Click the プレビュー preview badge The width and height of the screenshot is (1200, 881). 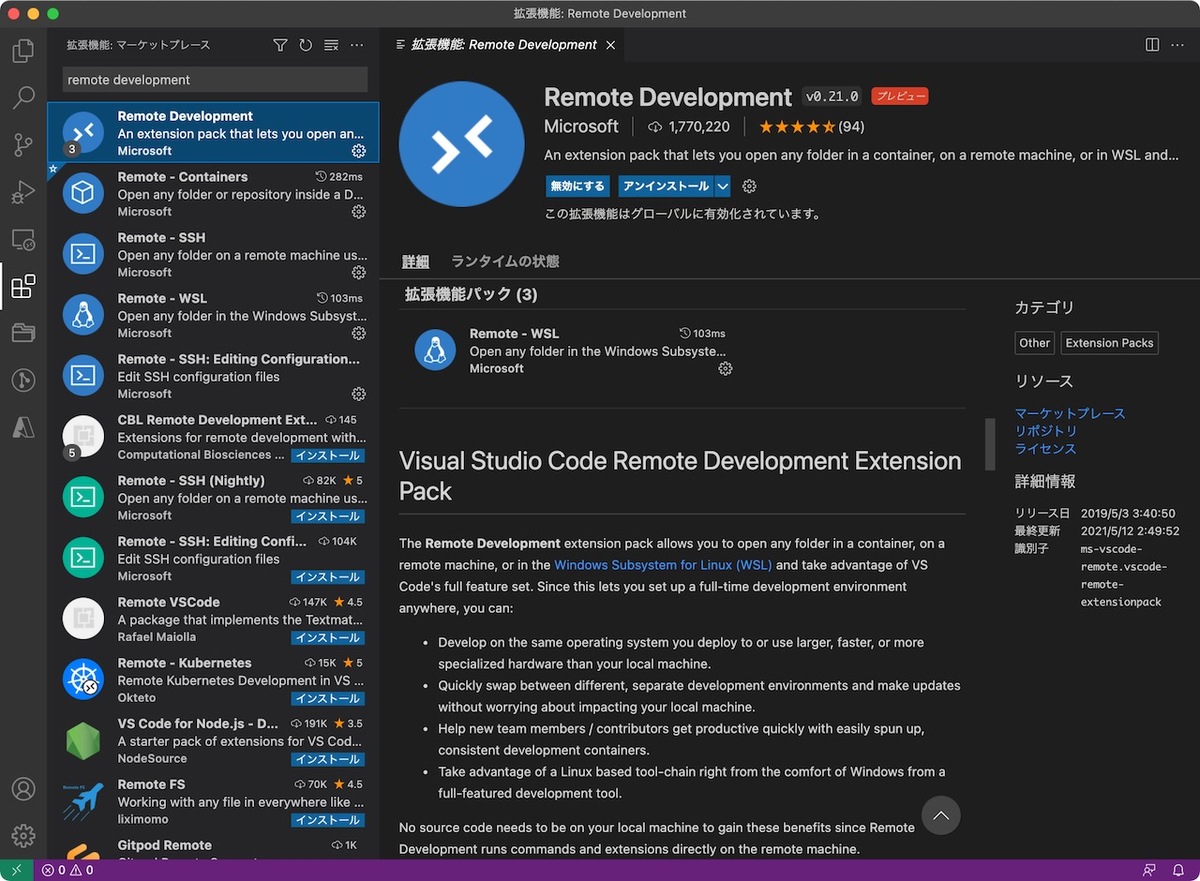(899, 97)
